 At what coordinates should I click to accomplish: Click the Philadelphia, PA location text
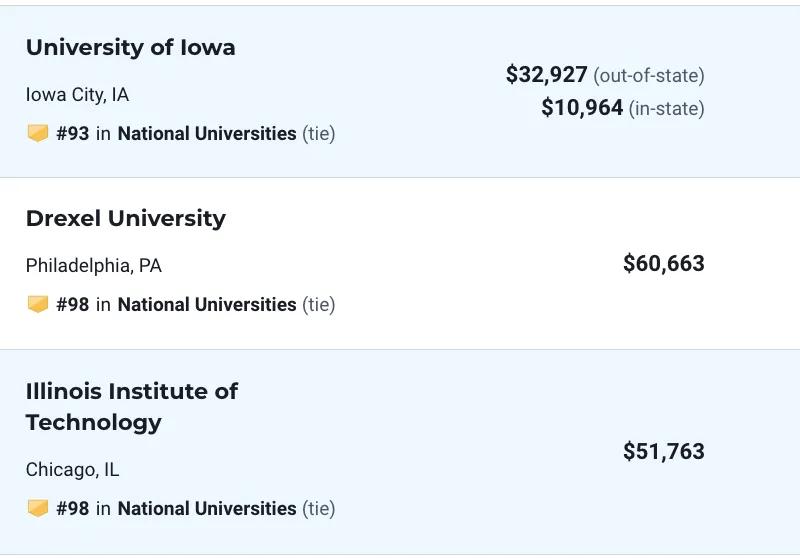click(x=94, y=266)
